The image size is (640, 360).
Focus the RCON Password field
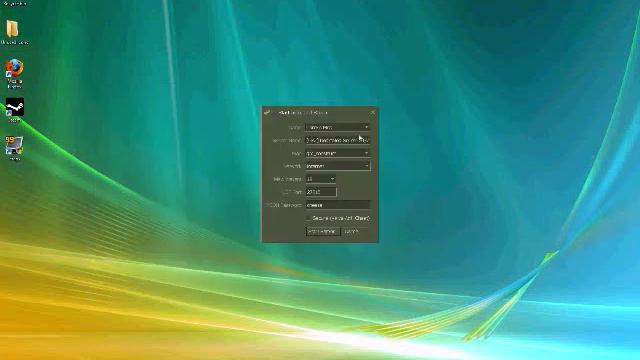(x=338, y=205)
